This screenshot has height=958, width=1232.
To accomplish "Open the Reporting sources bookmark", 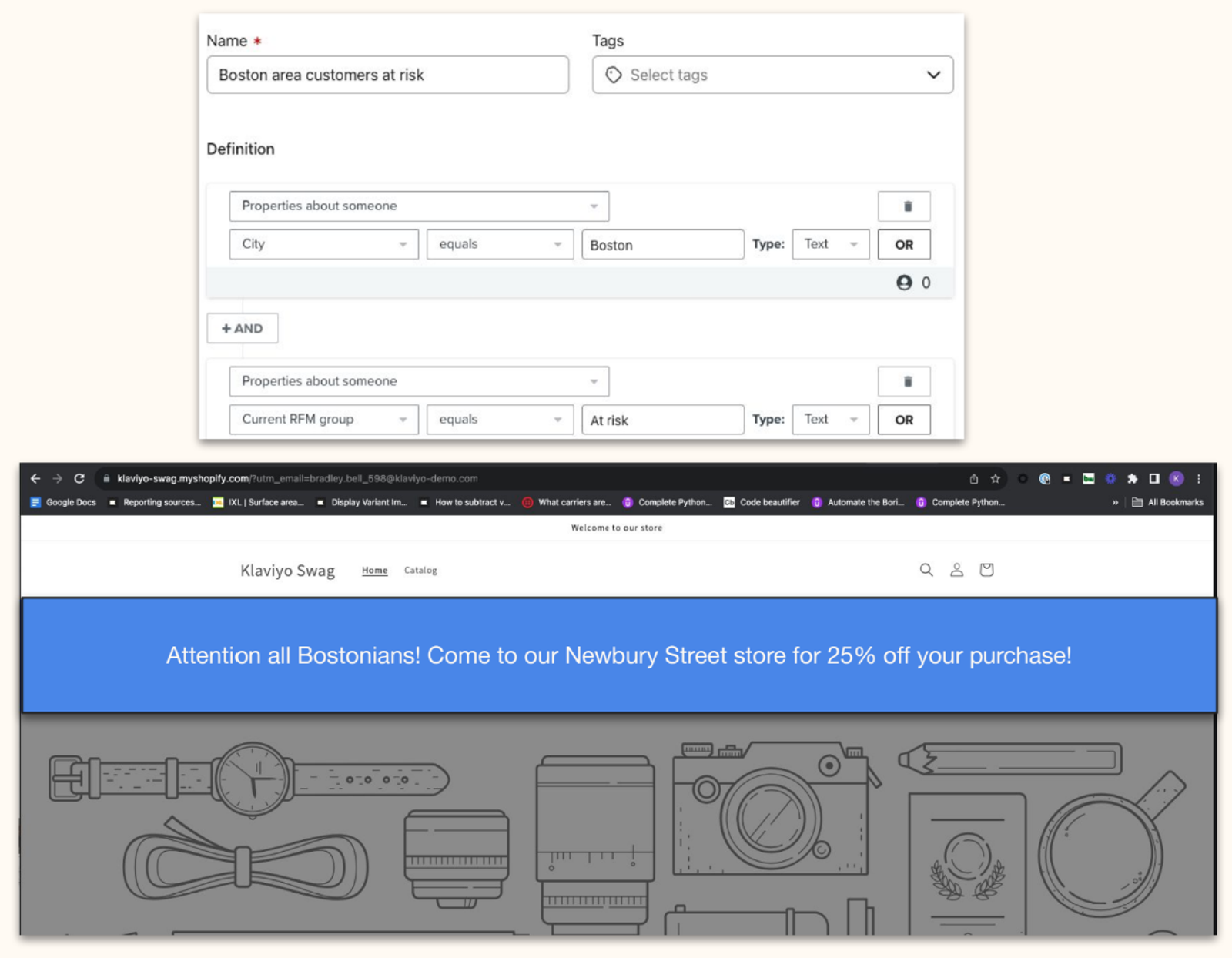I will point(155,502).
